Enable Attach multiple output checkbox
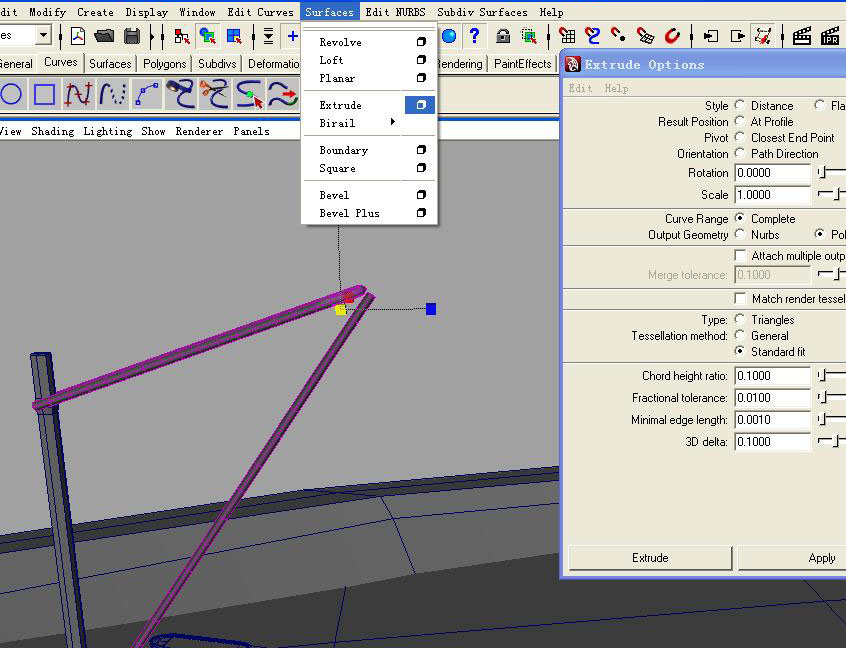Viewport: 846px width, 648px height. pyautogui.click(x=741, y=256)
